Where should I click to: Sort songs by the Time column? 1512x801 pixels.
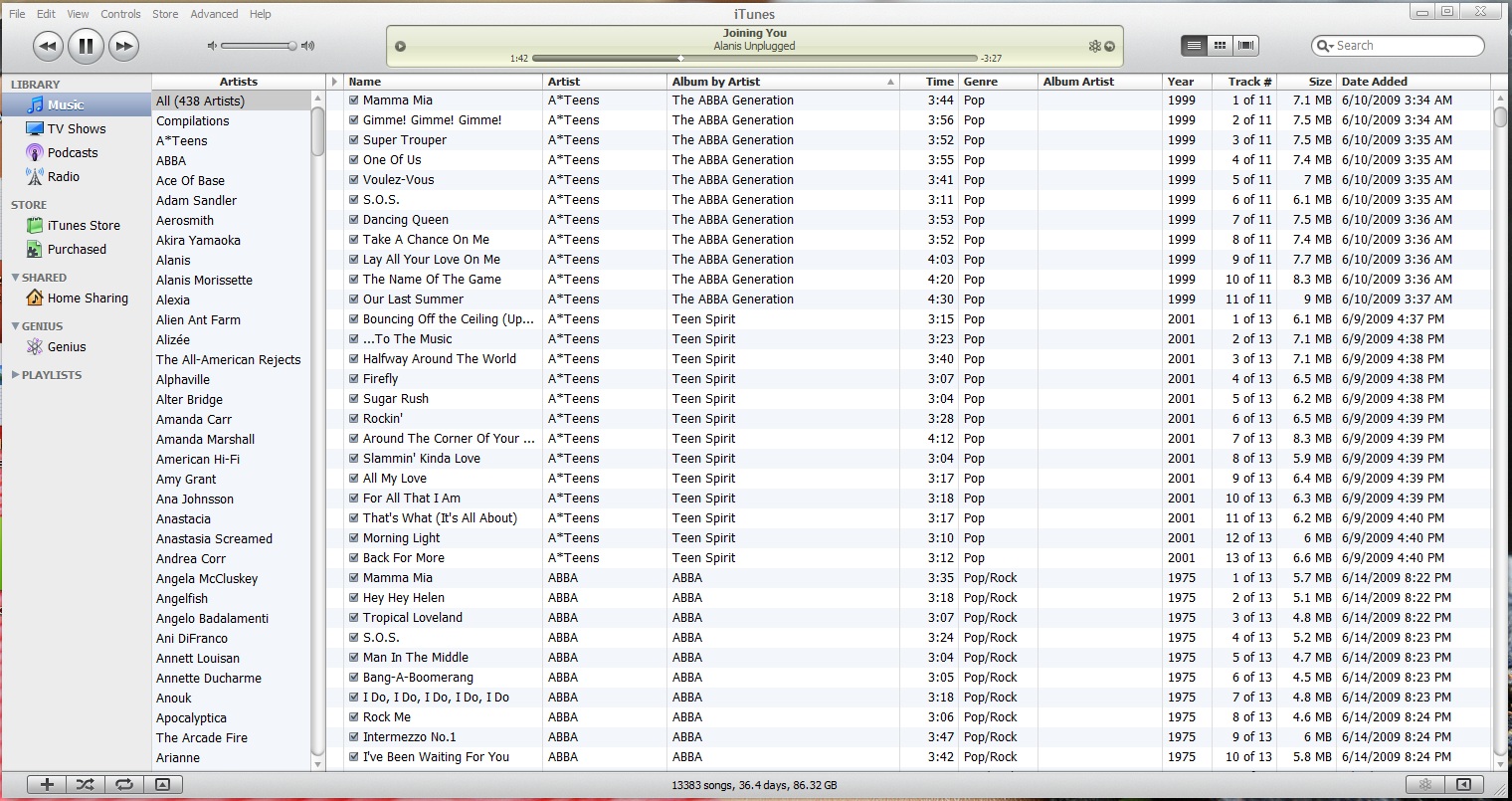click(929, 82)
